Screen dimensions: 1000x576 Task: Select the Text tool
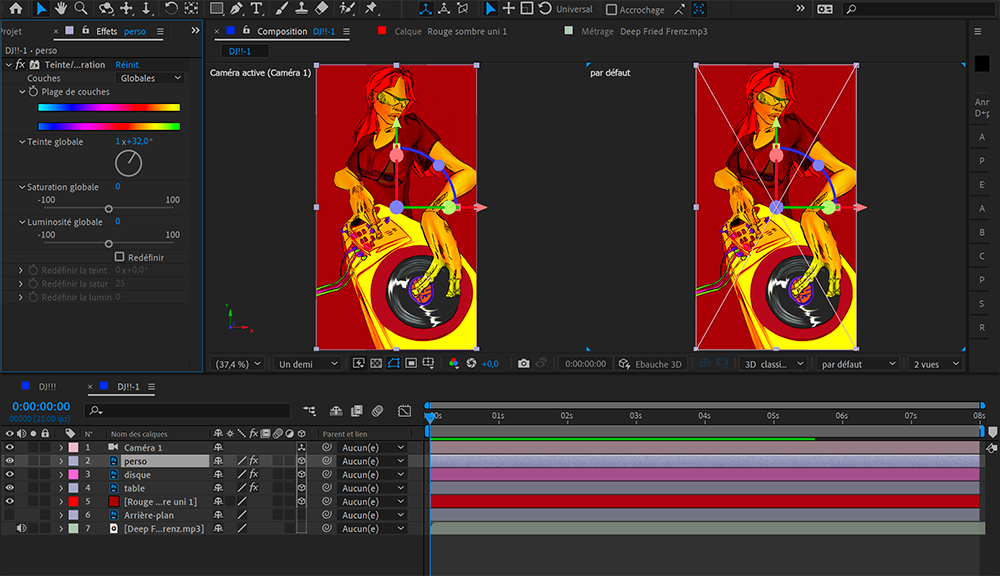(256, 8)
